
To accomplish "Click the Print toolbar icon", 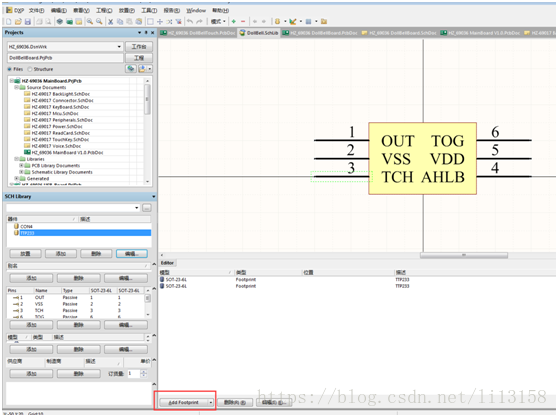I will point(39,22).
